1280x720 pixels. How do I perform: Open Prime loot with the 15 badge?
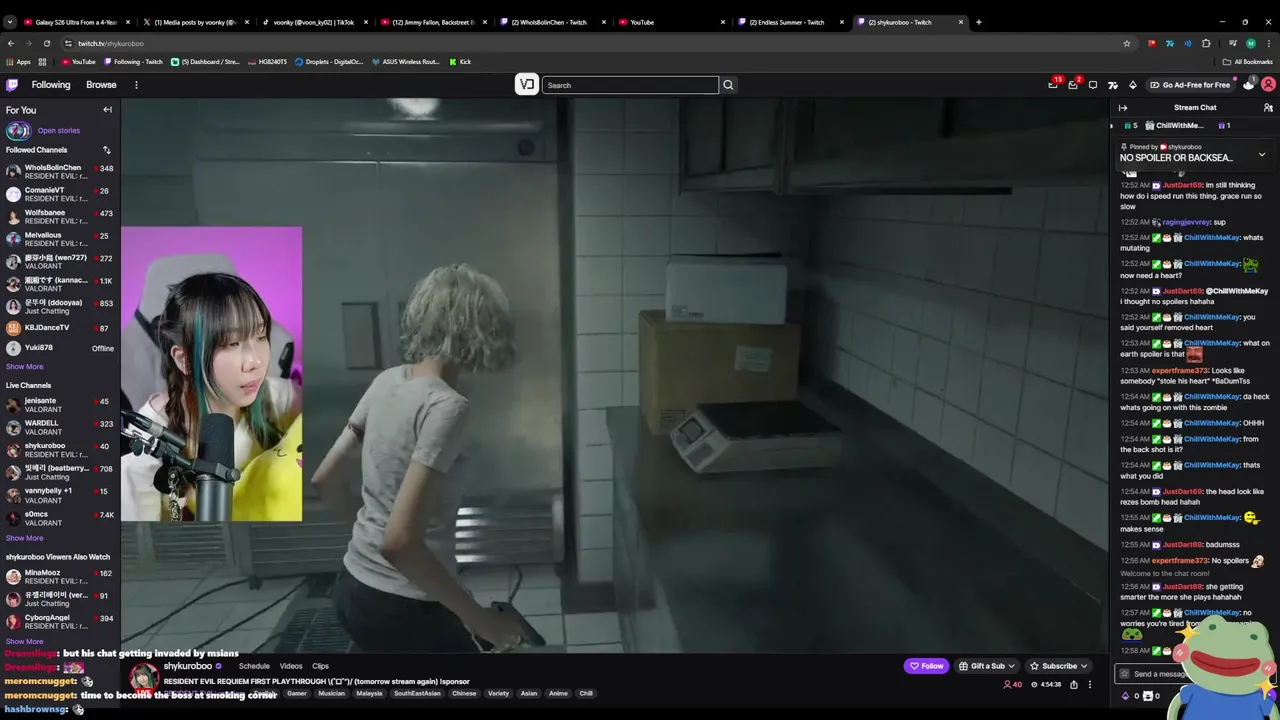(1053, 85)
